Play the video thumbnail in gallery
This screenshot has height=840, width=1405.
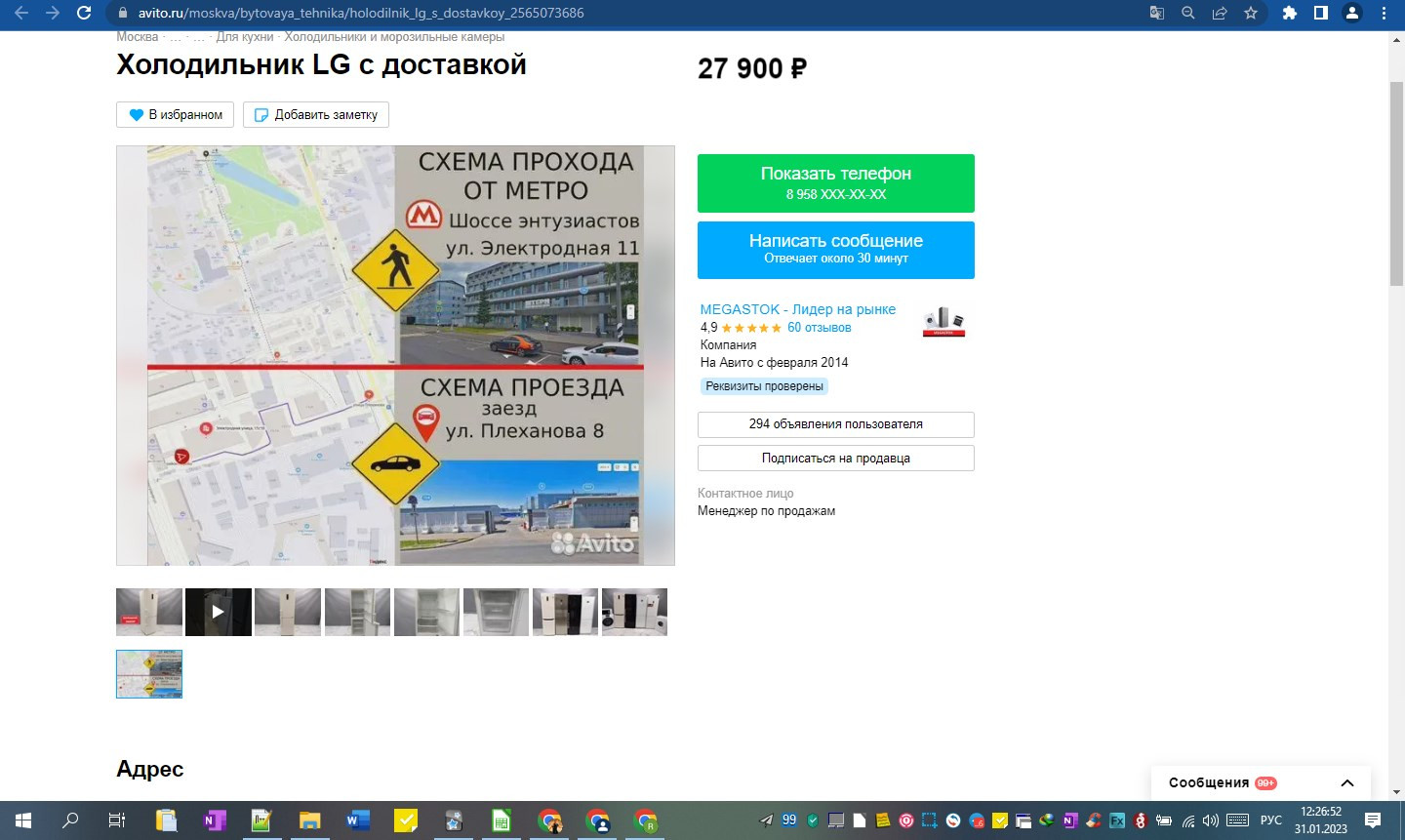coord(219,612)
